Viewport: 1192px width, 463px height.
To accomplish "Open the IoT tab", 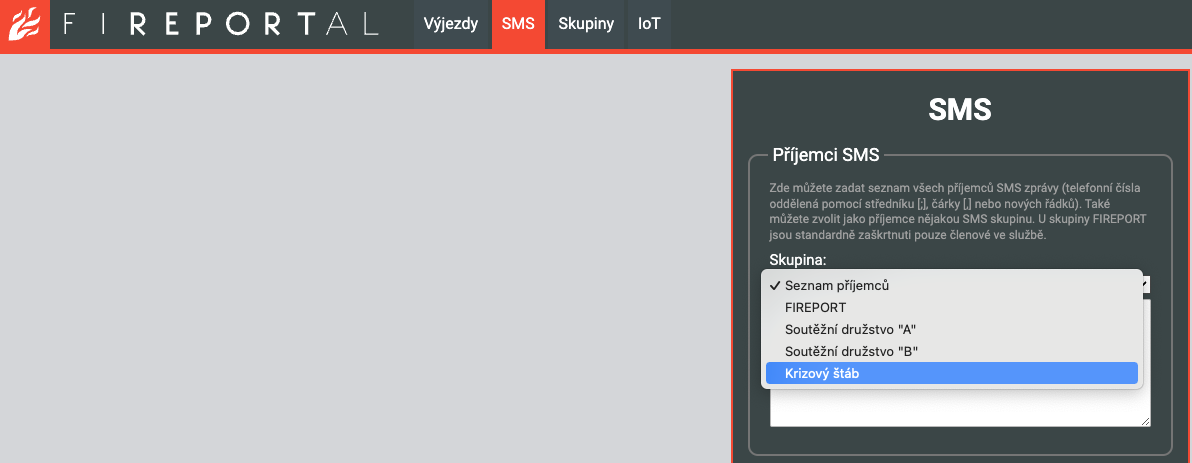I will point(649,24).
